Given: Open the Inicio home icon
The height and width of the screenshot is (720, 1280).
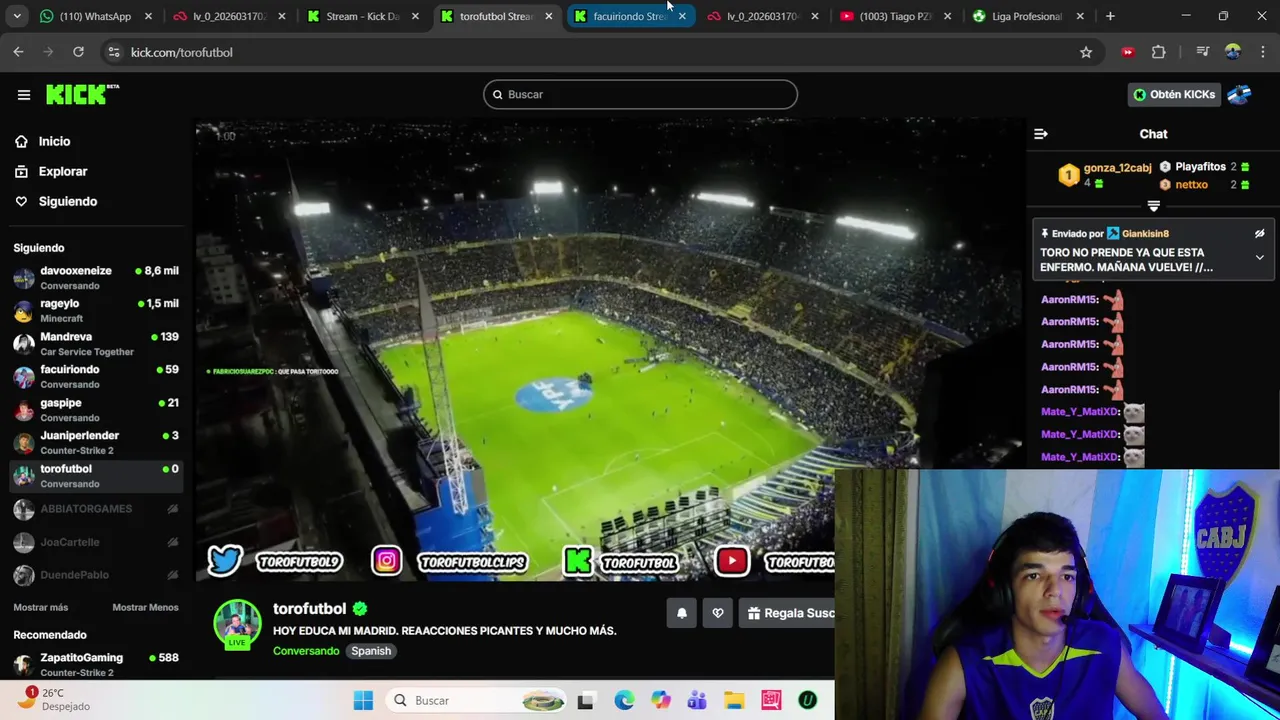Looking at the screenshot, I should coord(21,141).
